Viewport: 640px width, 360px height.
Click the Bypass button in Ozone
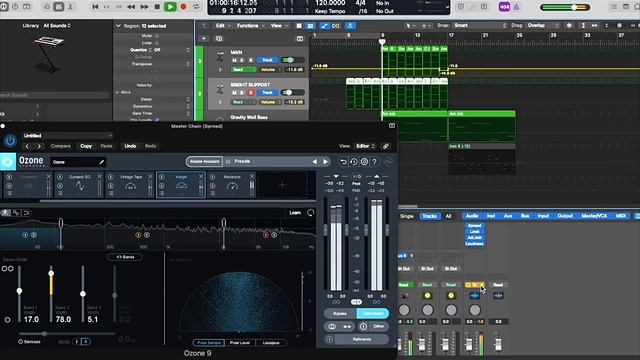coord(340,313)
